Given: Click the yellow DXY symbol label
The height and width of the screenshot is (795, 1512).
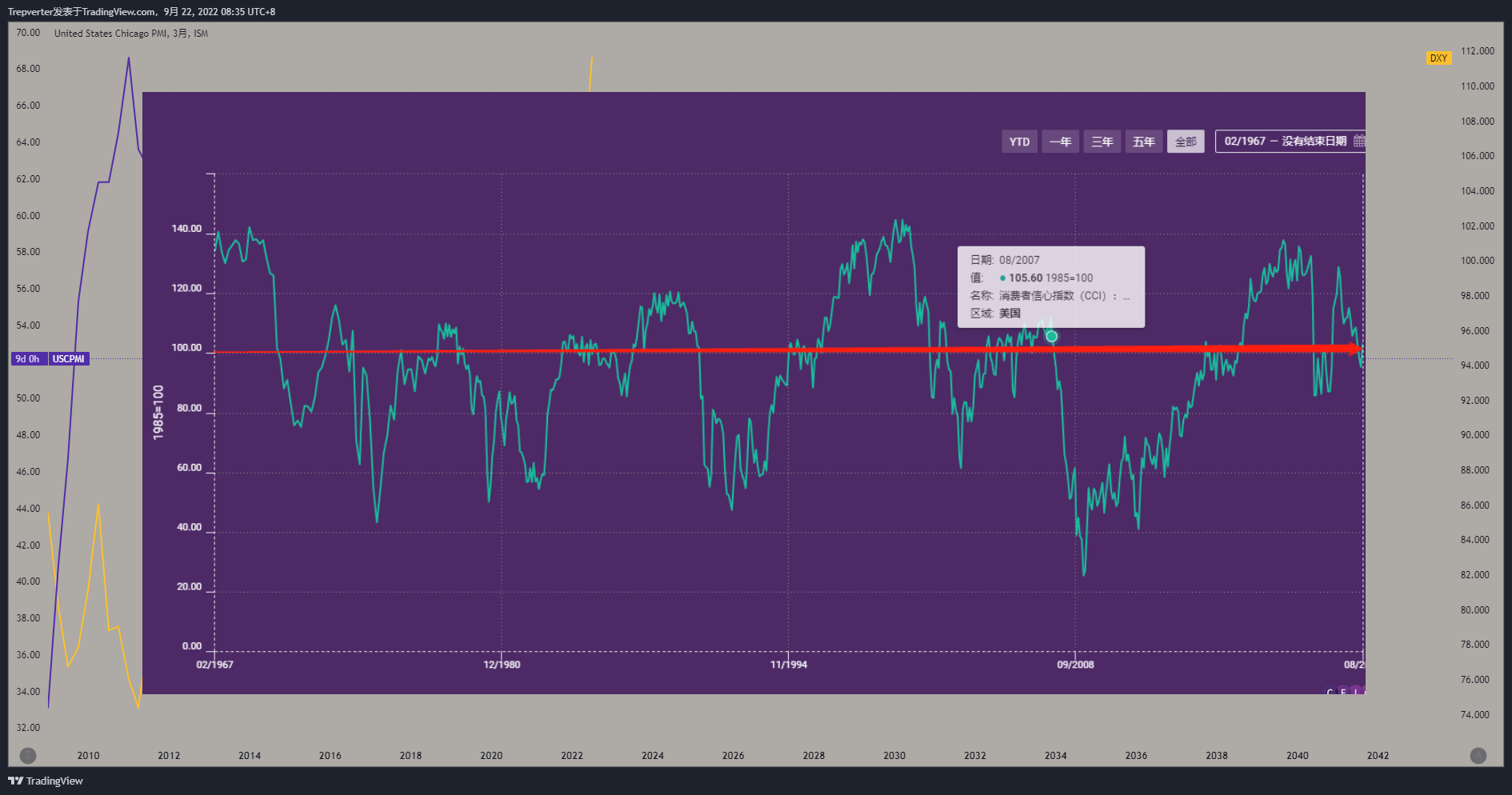Looking at the screenshot, I should pos(1438,58).
